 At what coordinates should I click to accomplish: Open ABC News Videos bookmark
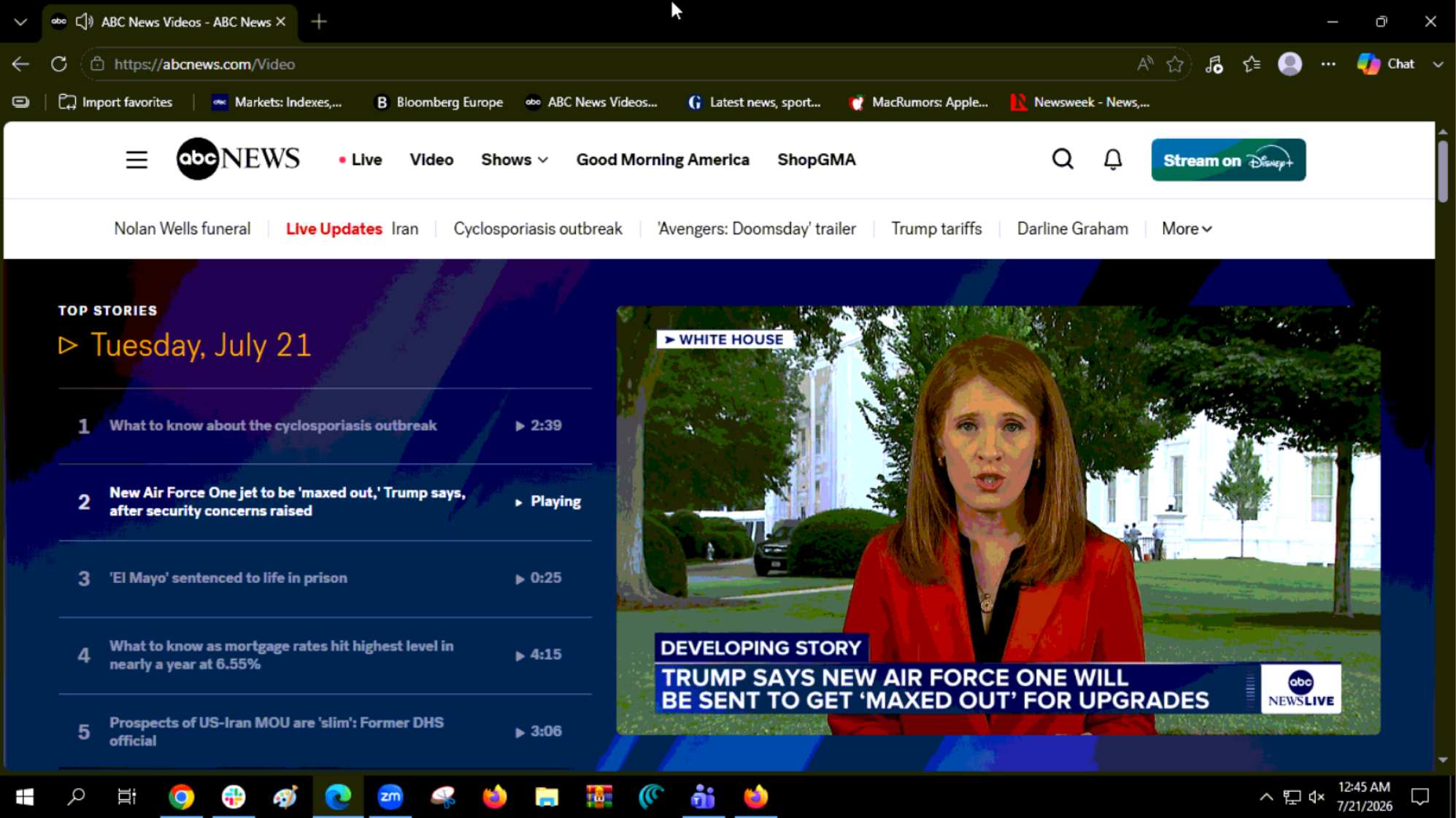pos(592,102)
